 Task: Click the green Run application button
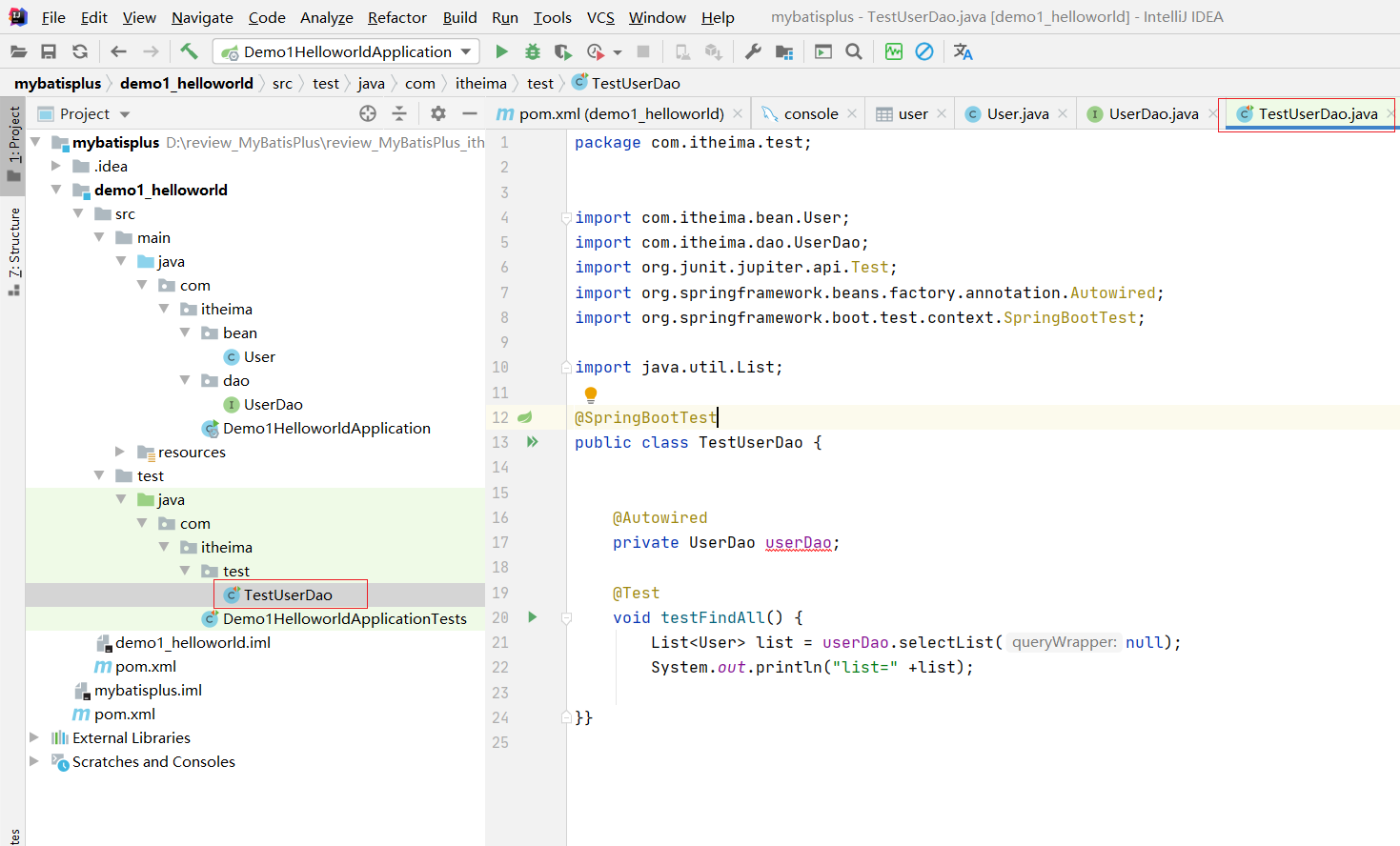click(x=501, y=51)
